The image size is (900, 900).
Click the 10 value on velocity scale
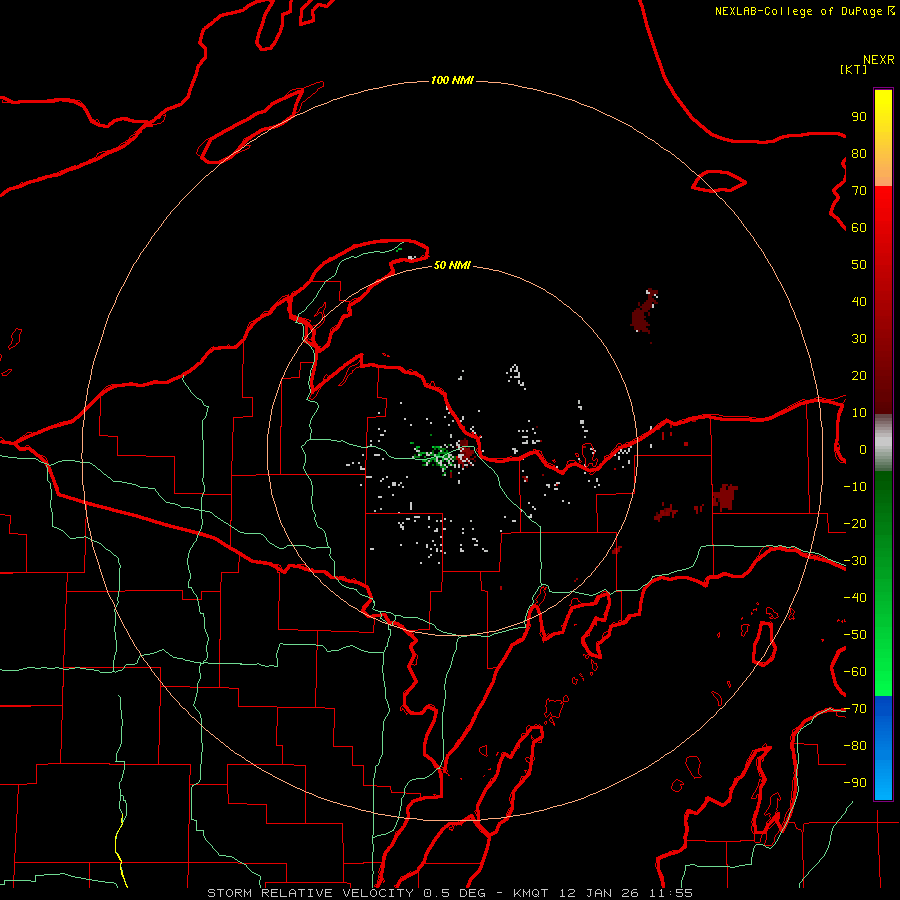pyautogui.click(x=859, y=413)
